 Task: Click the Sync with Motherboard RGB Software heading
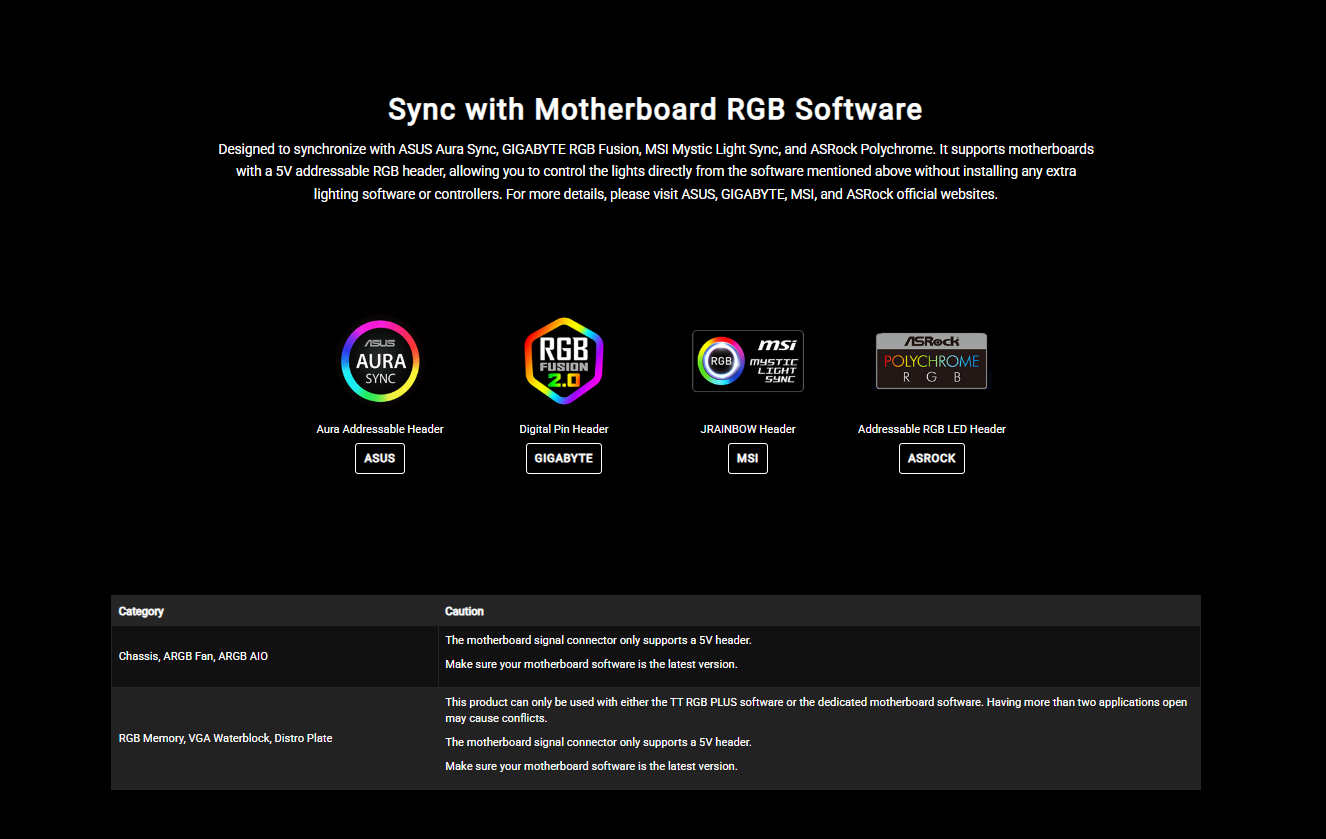pyautogui.click(x=655, y=109)
